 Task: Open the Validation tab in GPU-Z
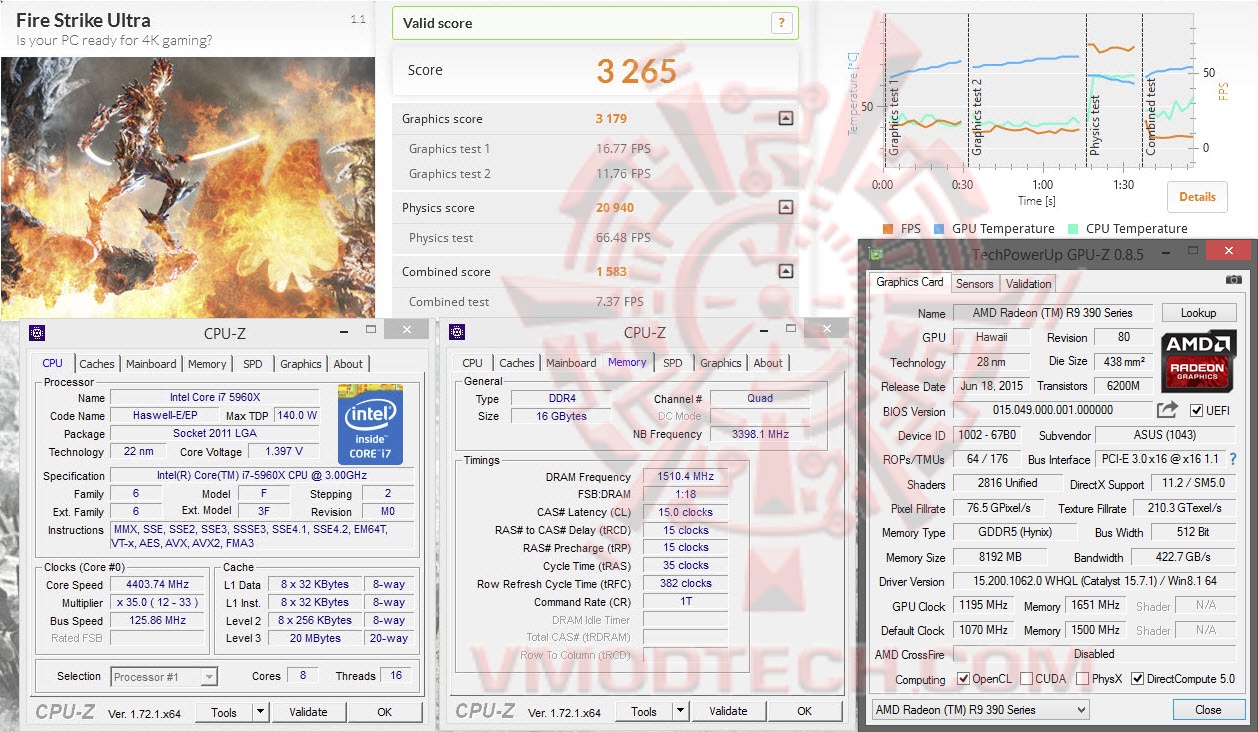pos(1028,284)
